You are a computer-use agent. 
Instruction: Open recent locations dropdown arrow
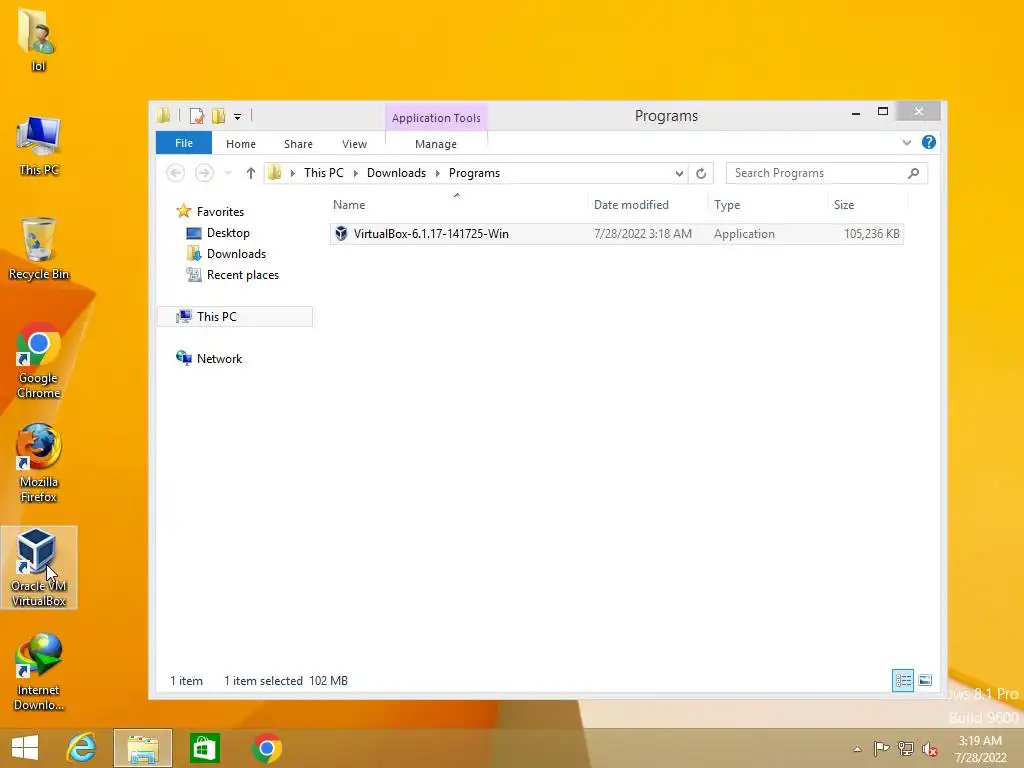coord(228,173)
